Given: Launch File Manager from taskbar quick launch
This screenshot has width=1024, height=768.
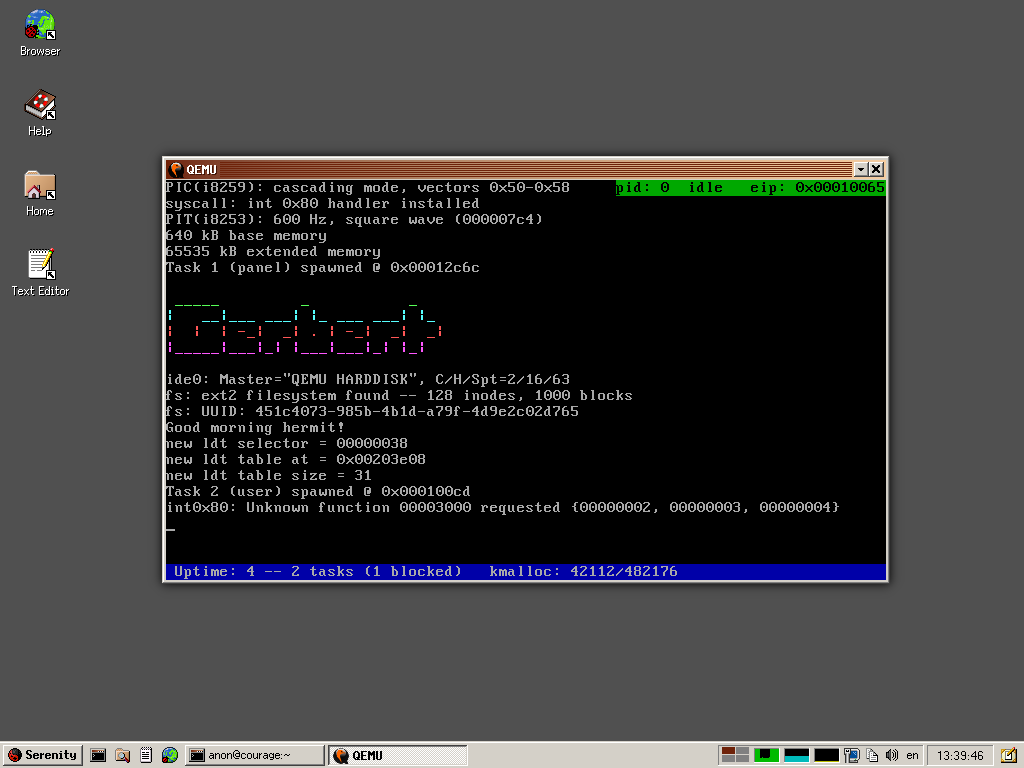Looking at the screenshot, I should pyautogui.click(x=122, y=756).
